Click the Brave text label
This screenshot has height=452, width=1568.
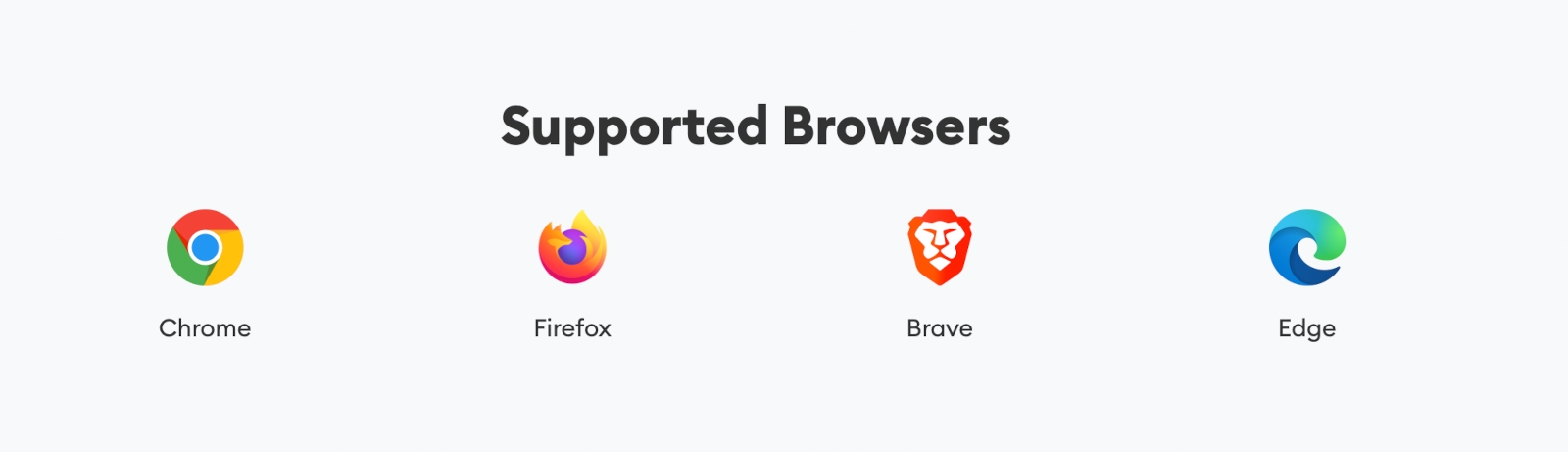(940, 328)
